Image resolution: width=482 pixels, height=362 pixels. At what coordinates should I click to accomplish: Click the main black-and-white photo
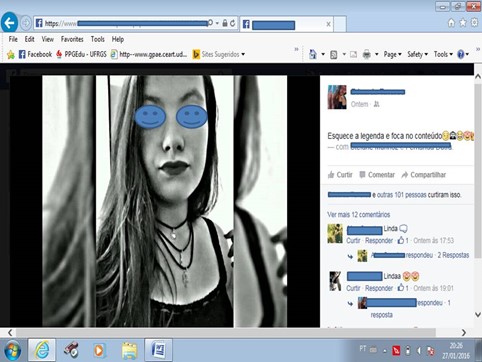point(165,201)
